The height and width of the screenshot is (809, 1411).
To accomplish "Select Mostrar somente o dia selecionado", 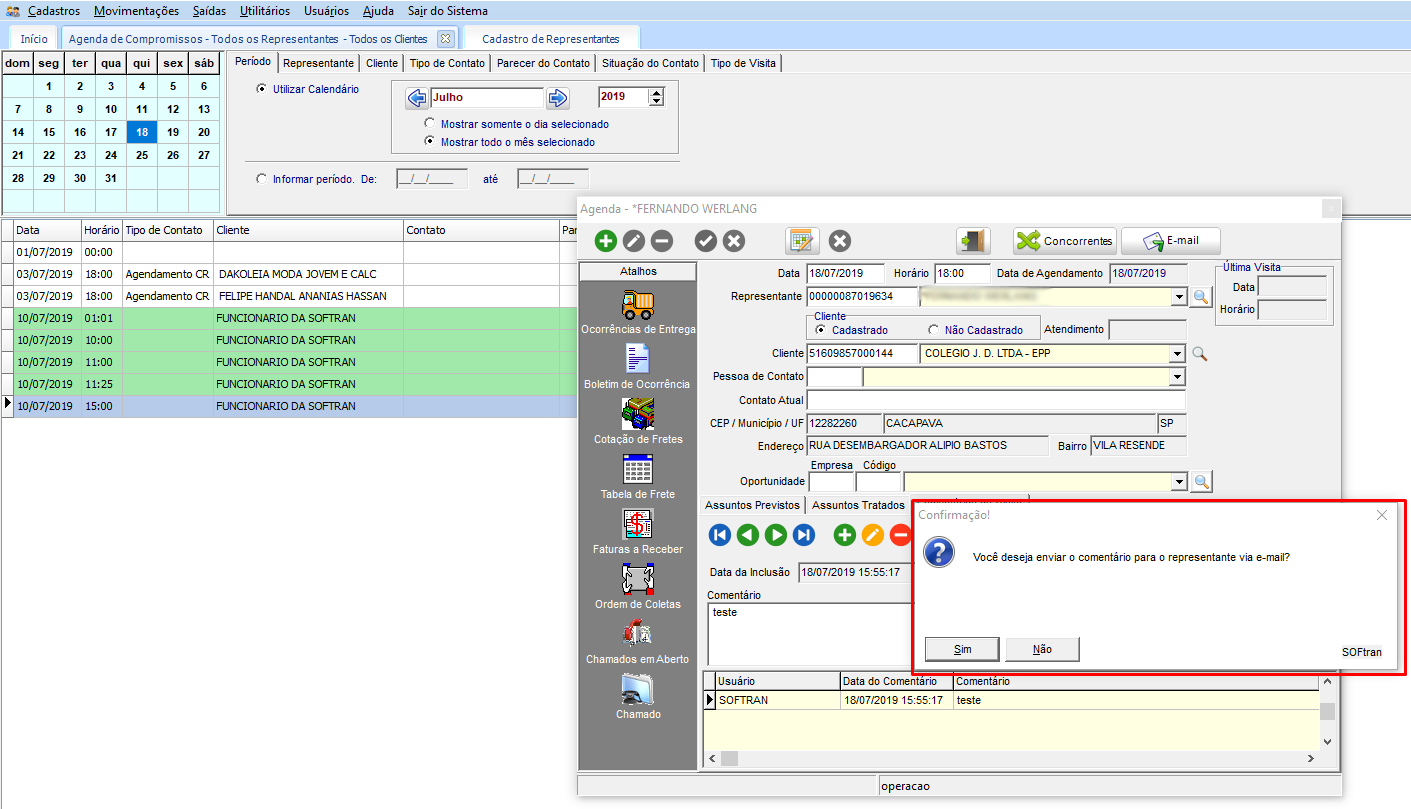I will pos(430,124).
